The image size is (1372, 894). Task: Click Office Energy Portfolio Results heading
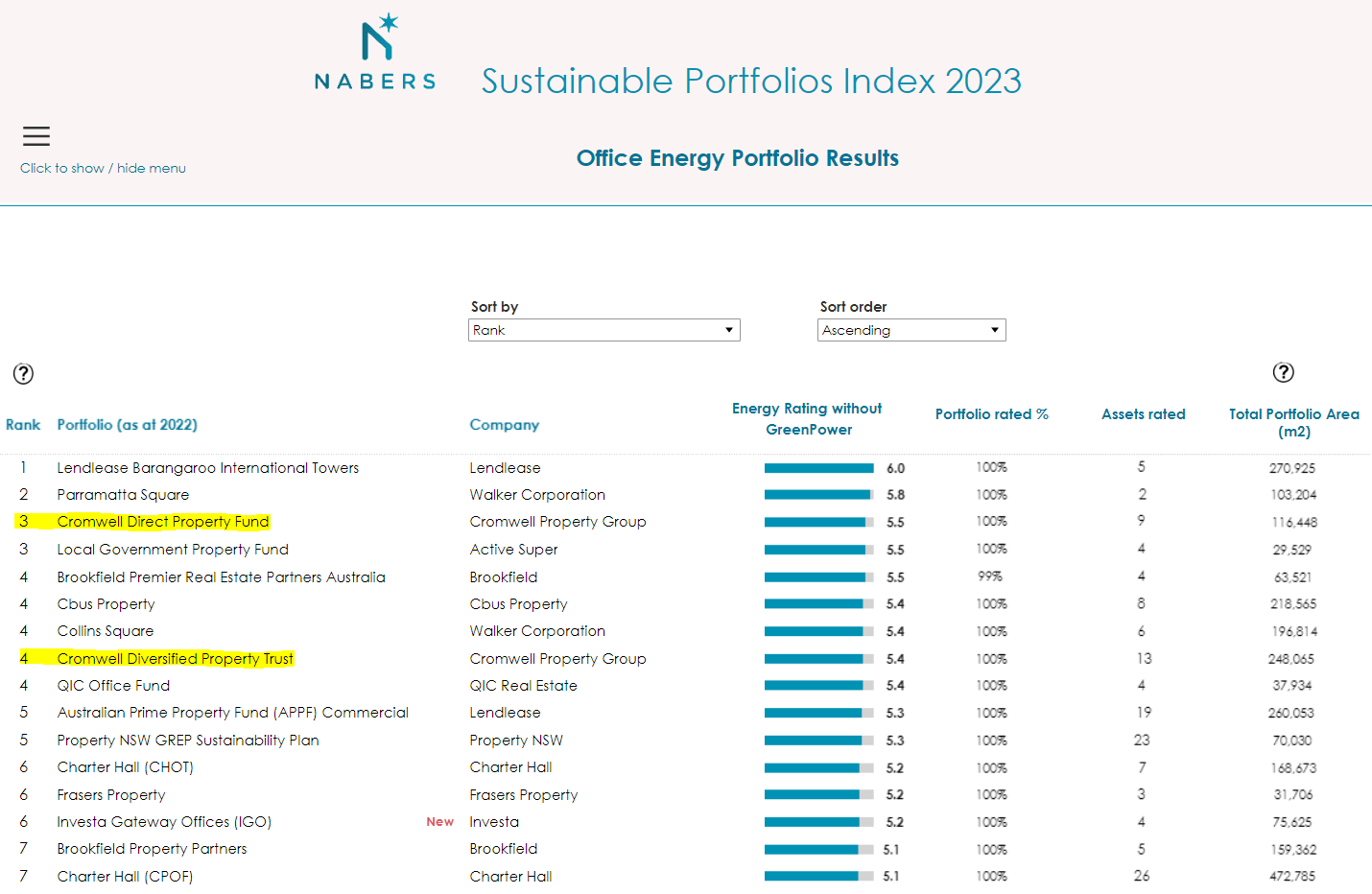pyautogui.click(x=738, y=158)
